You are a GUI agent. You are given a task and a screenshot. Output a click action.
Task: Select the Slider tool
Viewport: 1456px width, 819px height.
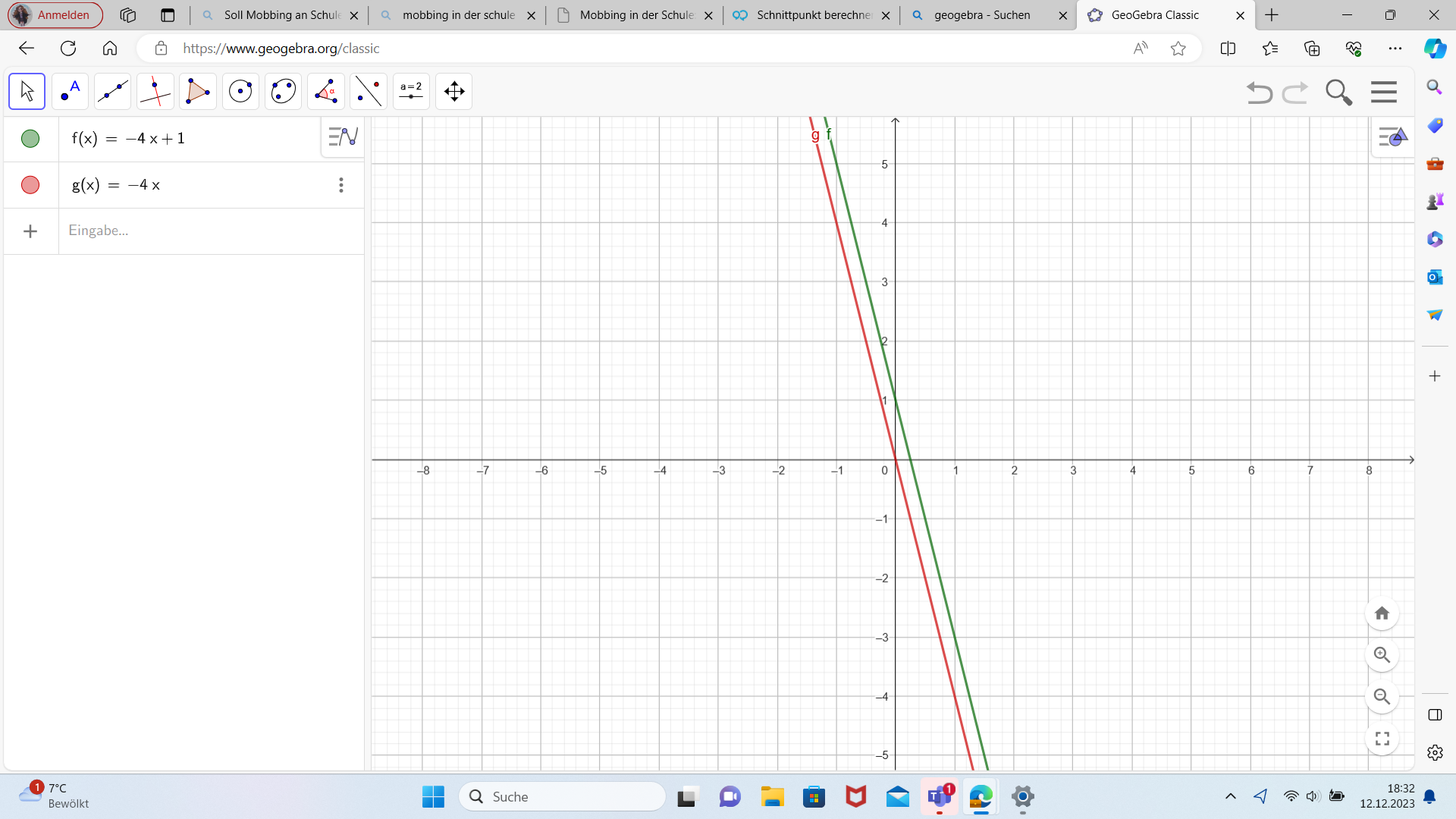(x=411, y=92)
